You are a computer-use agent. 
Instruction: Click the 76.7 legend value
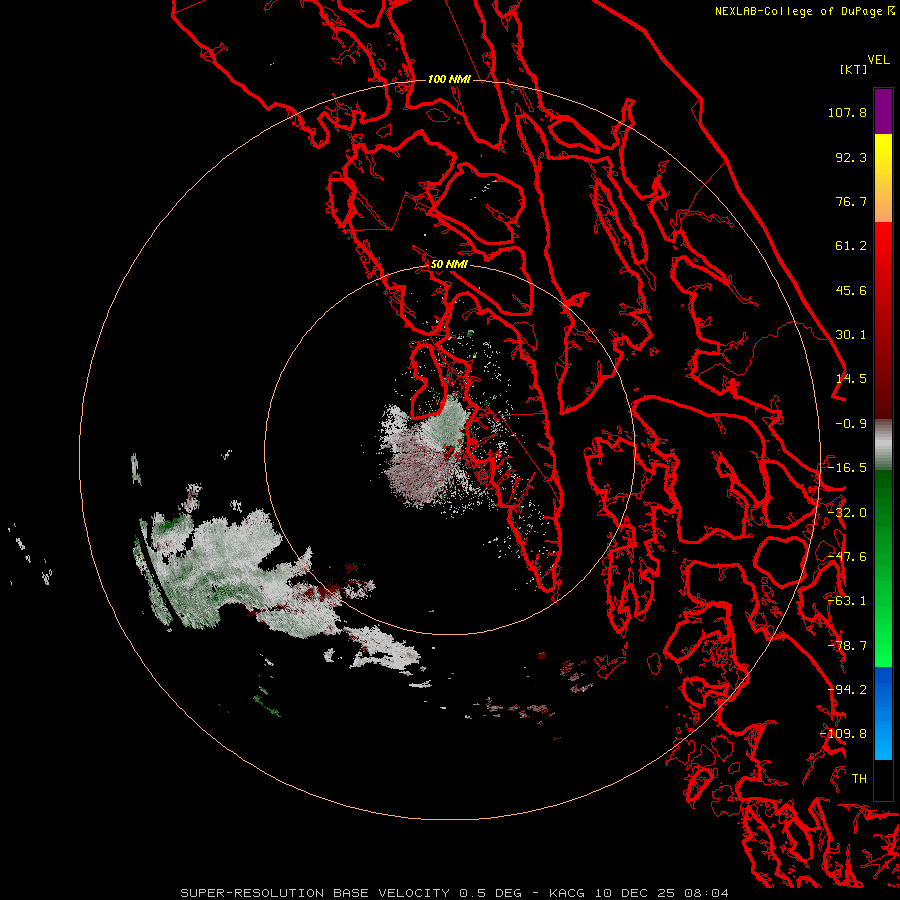point(851,201)
